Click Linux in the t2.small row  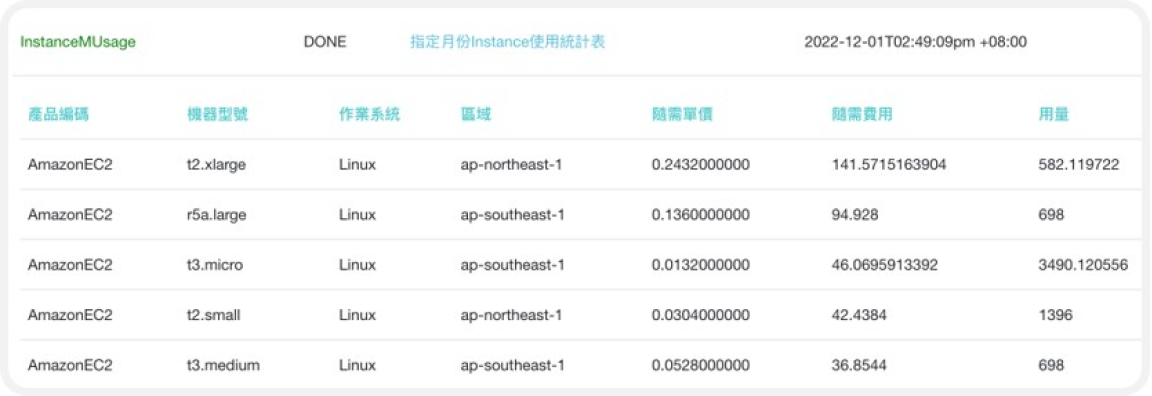[x=357, y=314]
